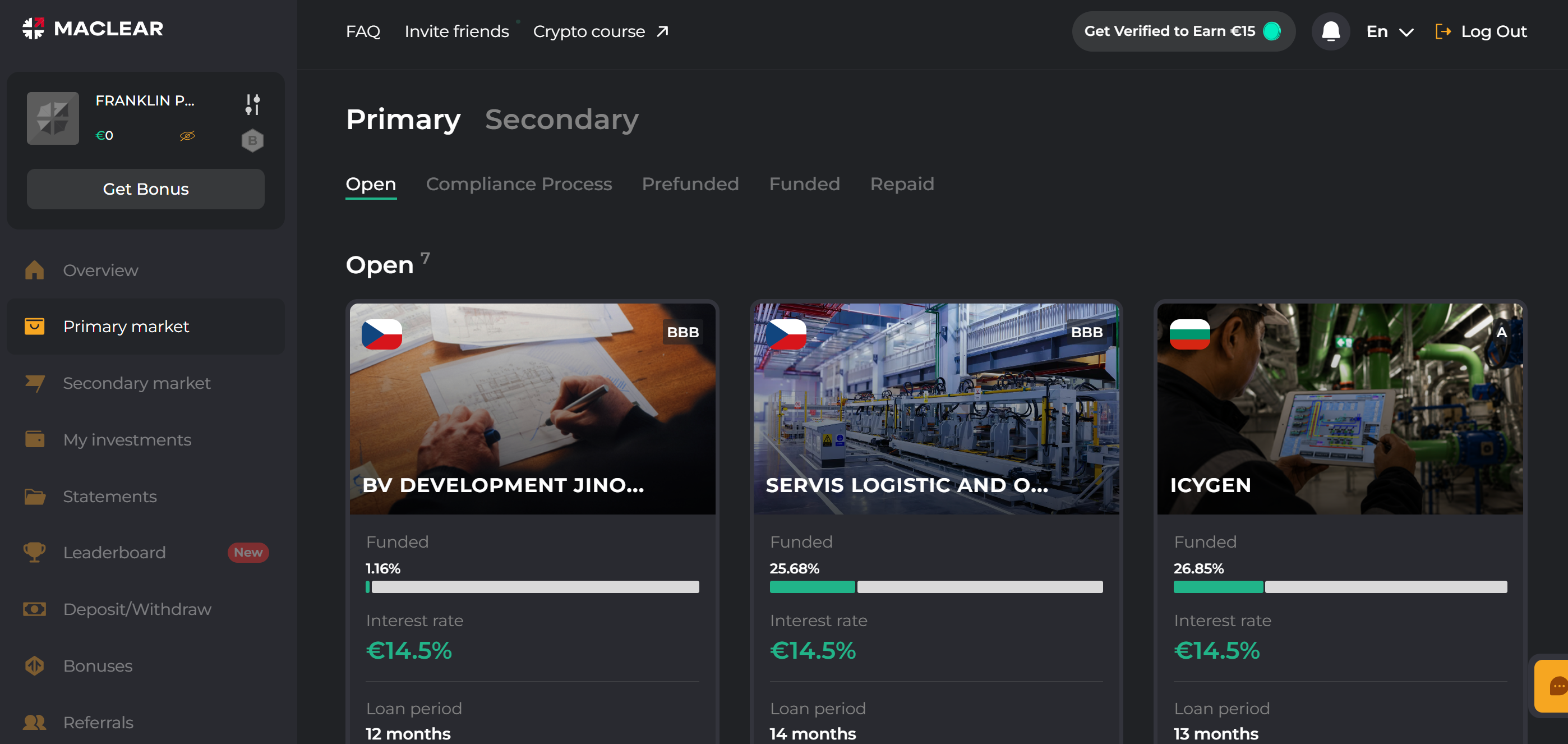
Task: Open Statements sidebar item
Action: click(145, 496)
